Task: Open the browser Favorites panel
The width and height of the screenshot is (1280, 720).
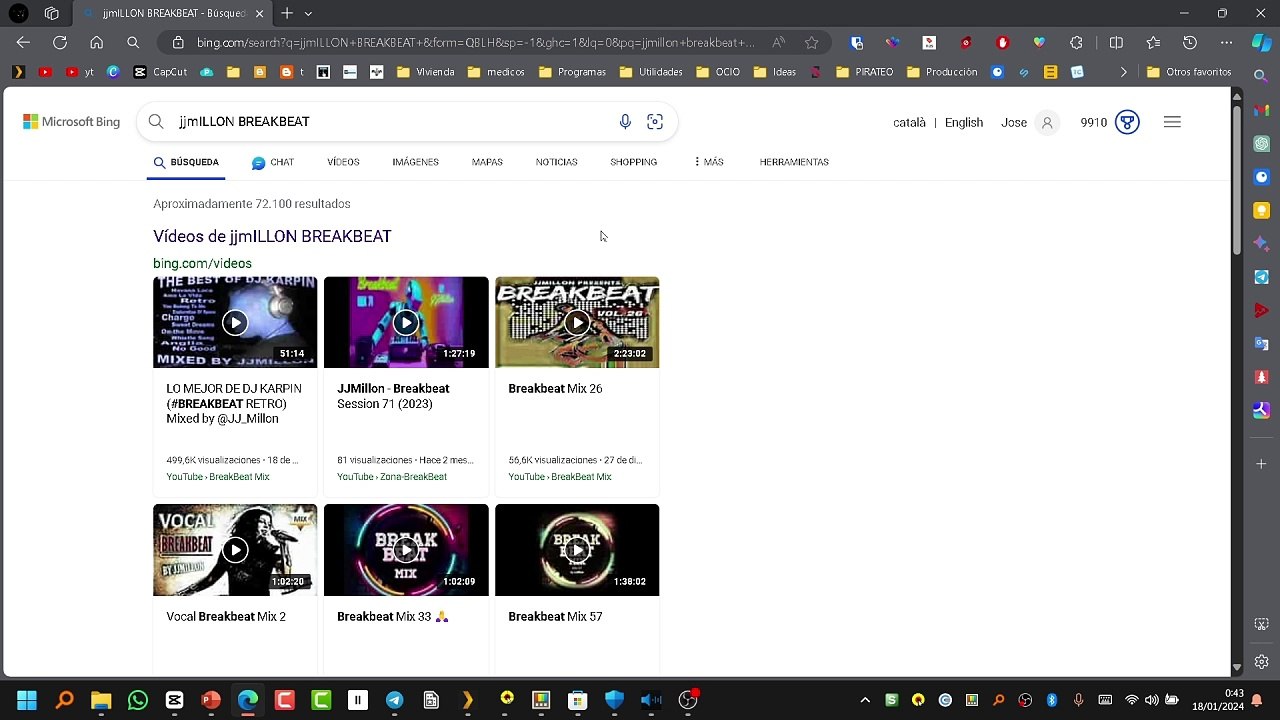Action: (x=1153, y=43)
